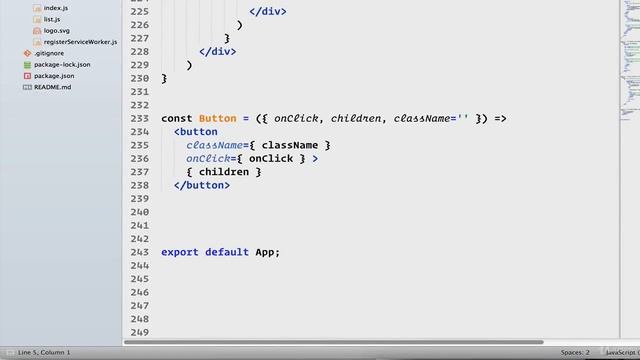This screenshot has height=360, width=640.
Task: Select package-lock.json in sidebar
Action: click(x=62, y=64)
